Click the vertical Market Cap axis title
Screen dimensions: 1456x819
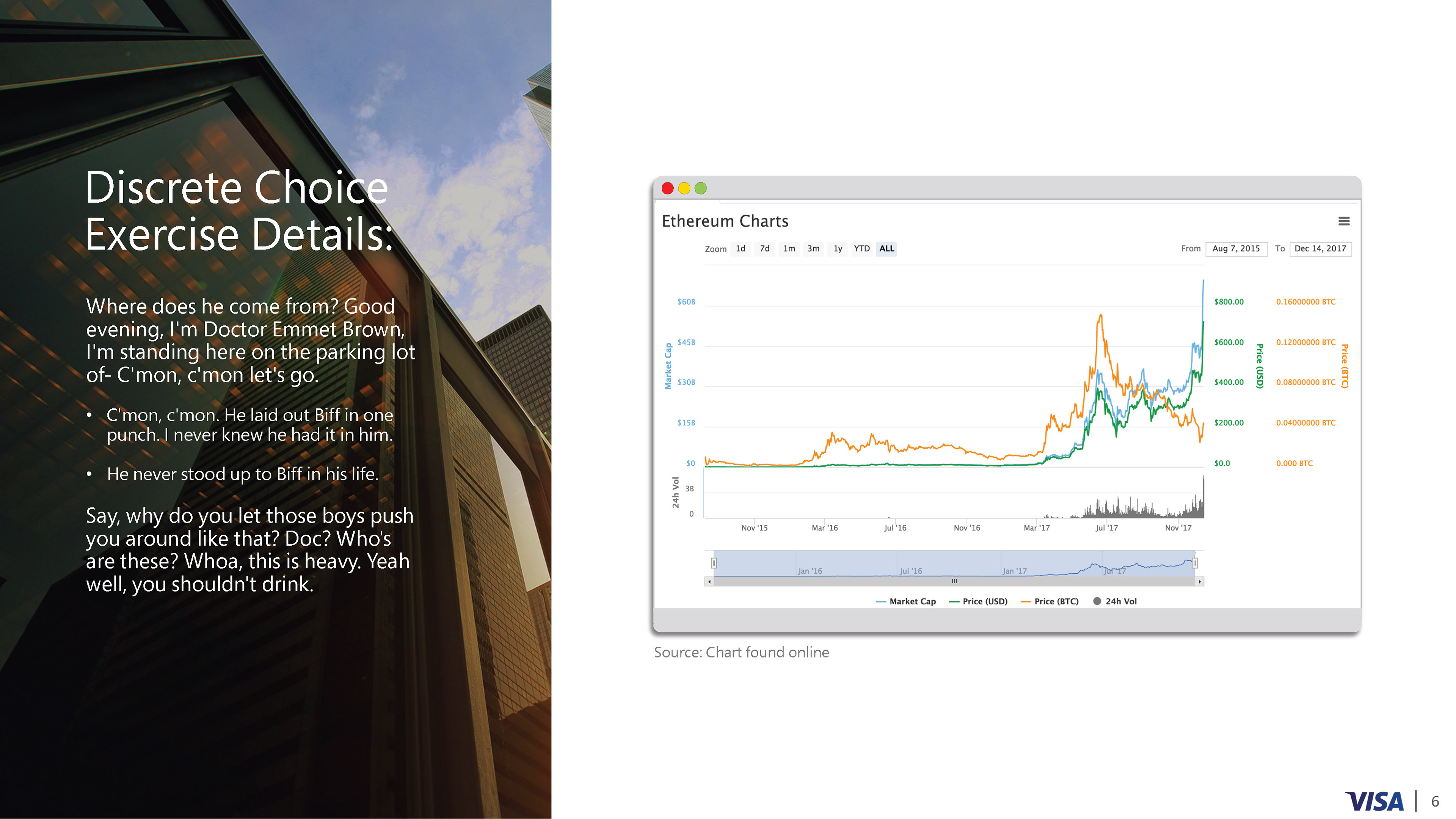pyautogui.click(x=668, y=366)
